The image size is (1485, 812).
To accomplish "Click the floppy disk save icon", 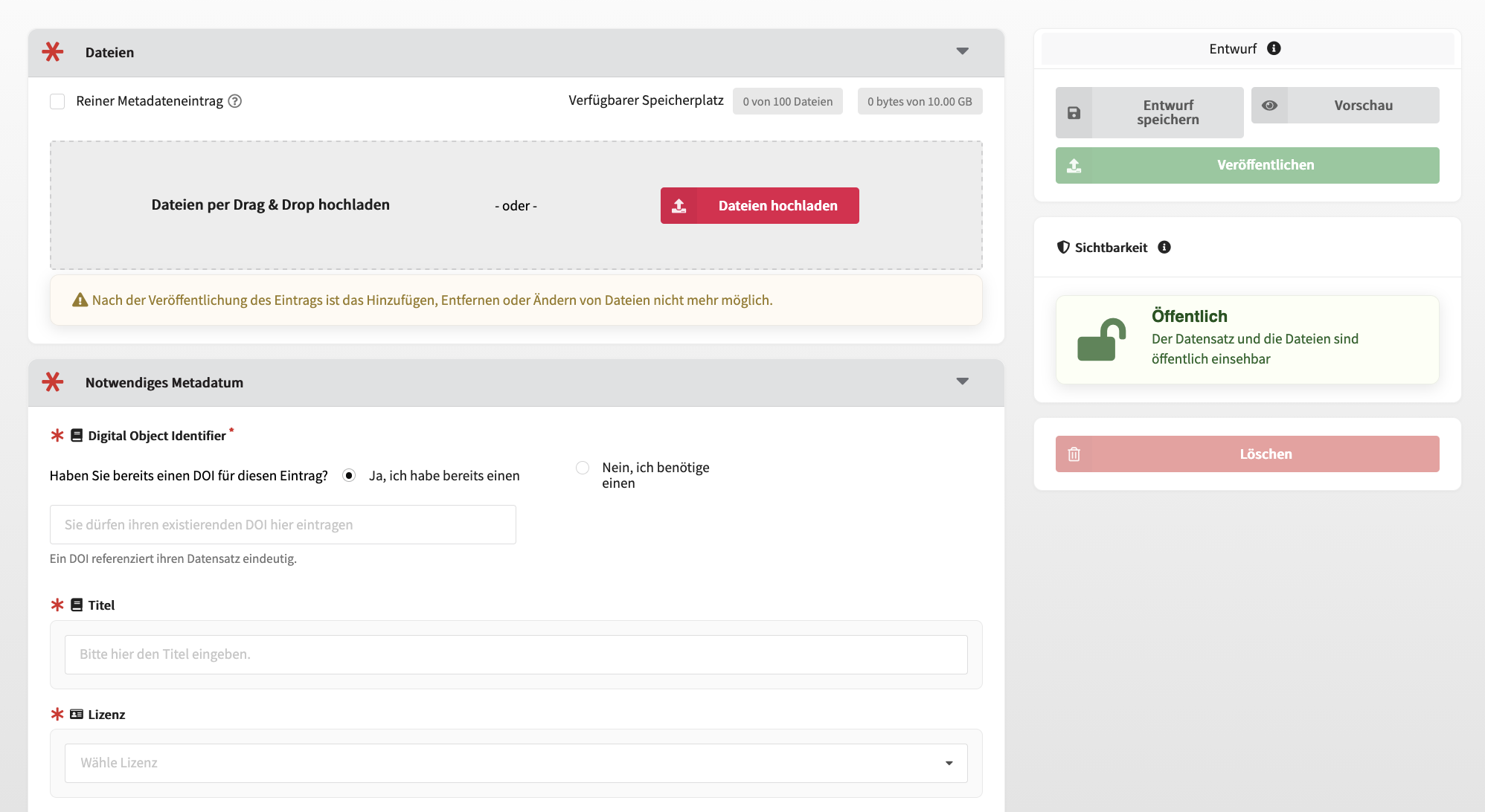I will click(1074, 113).
